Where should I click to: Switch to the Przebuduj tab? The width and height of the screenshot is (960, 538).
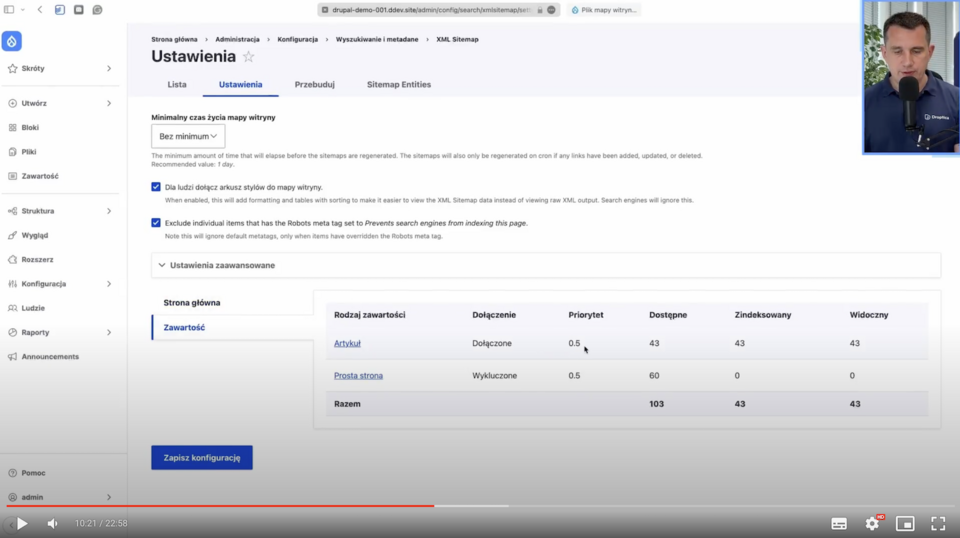click(314, 85)
